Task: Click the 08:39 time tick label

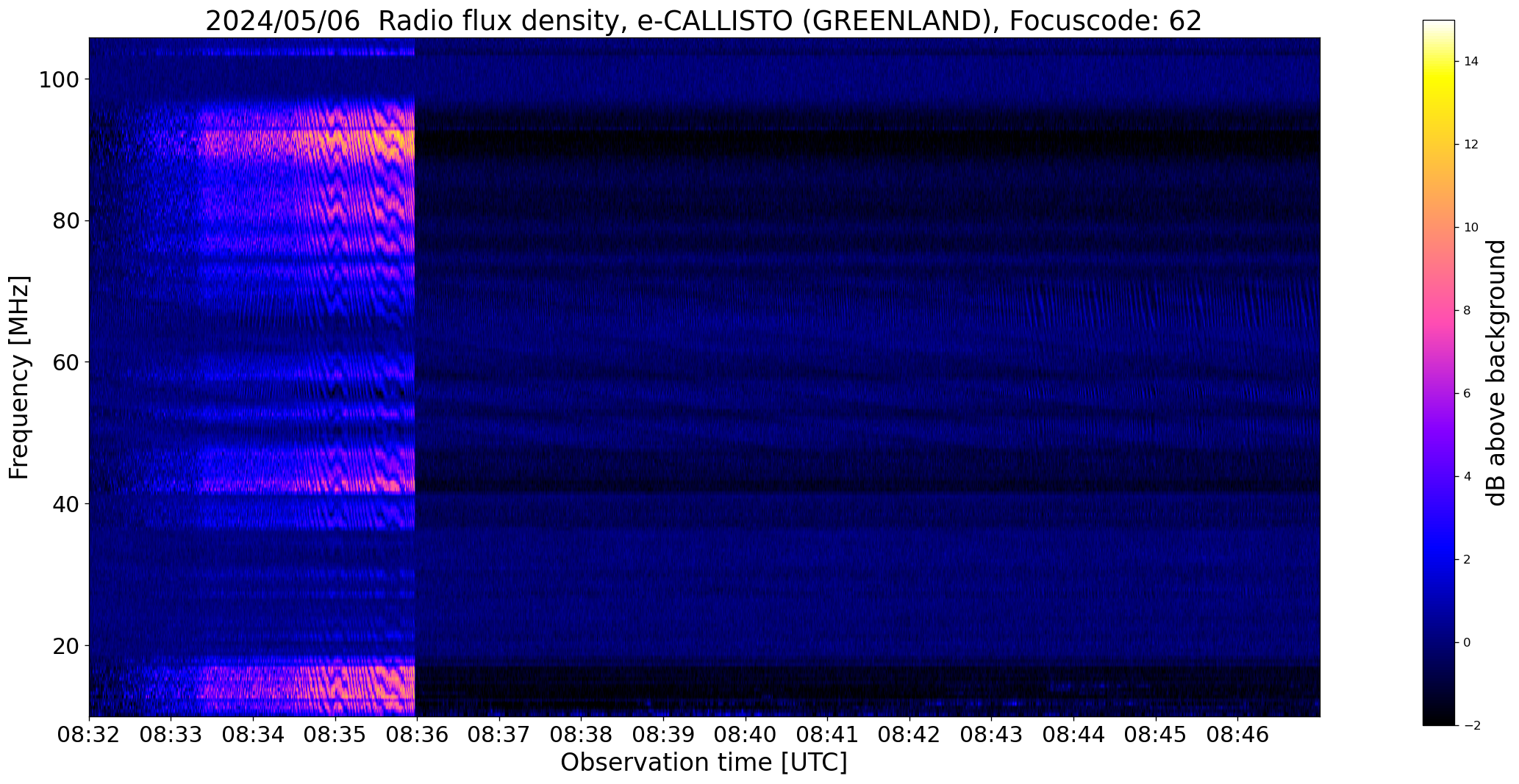Action: [663, 735]
